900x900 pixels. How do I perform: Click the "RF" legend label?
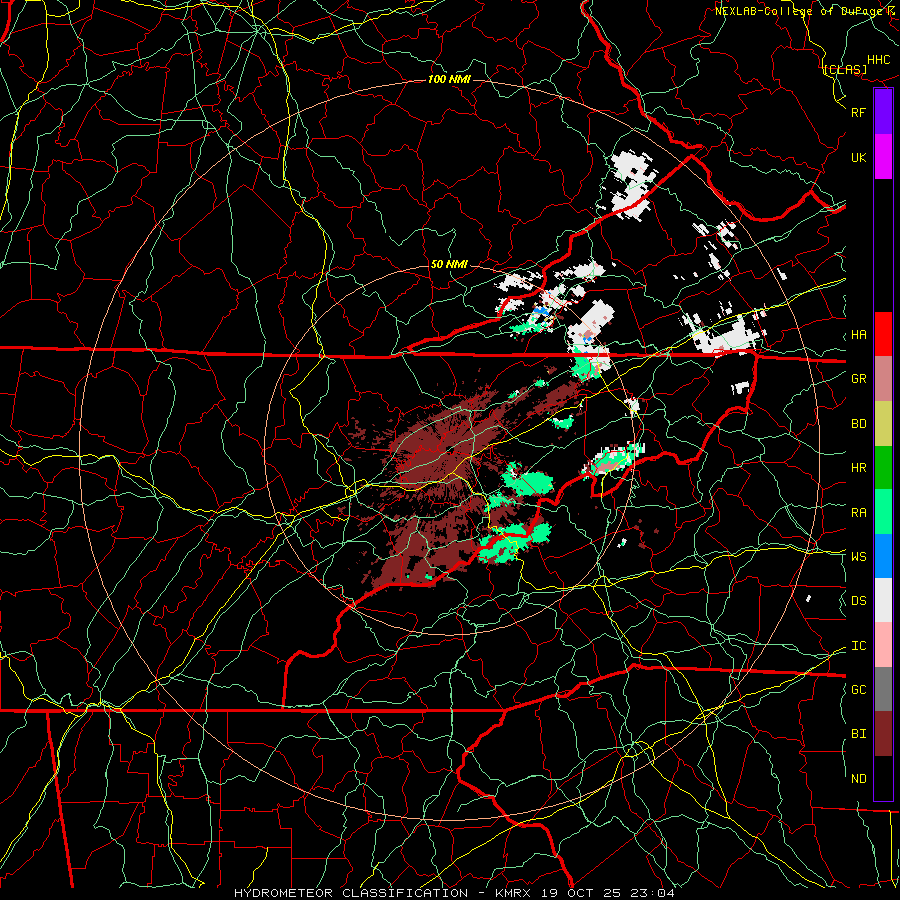(x=858, y=112)
